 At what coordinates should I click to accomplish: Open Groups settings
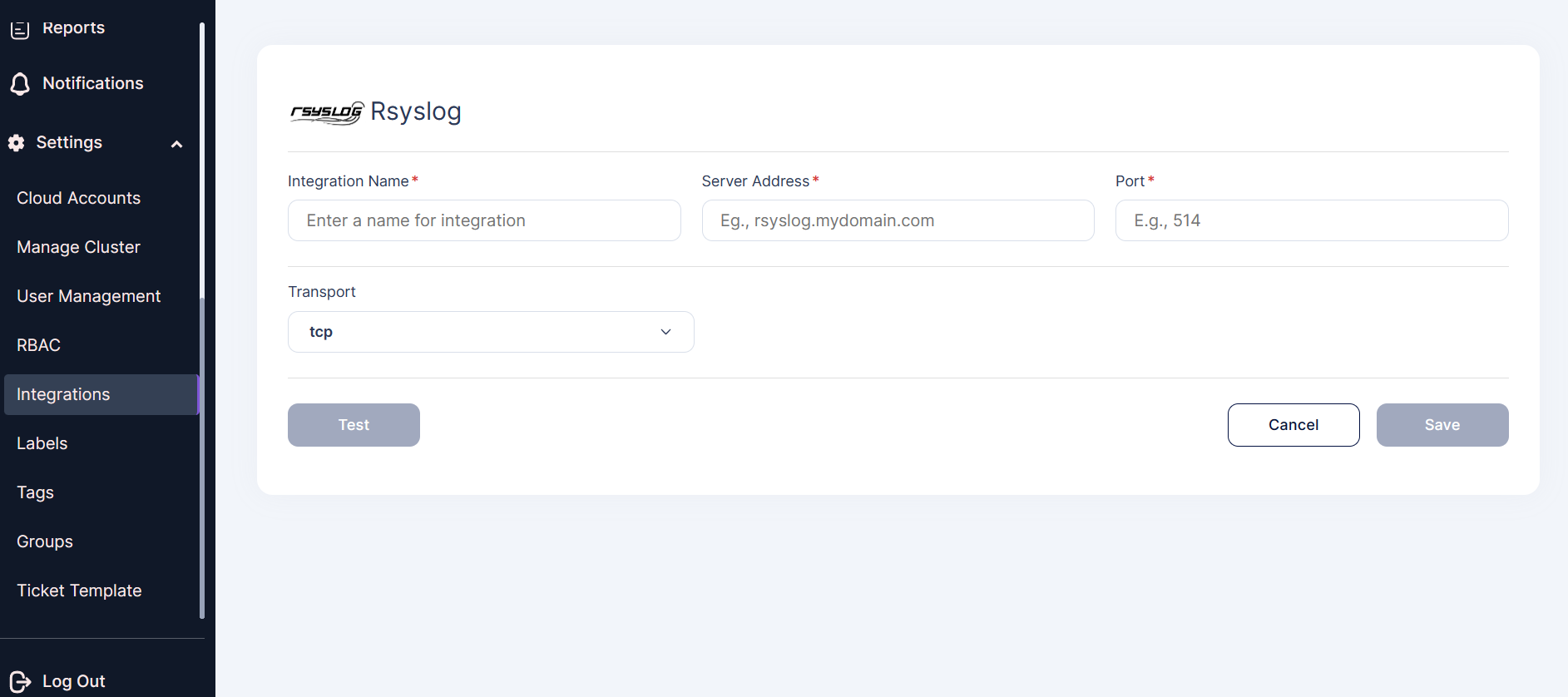pyautogui.click(x=45, y=541)
